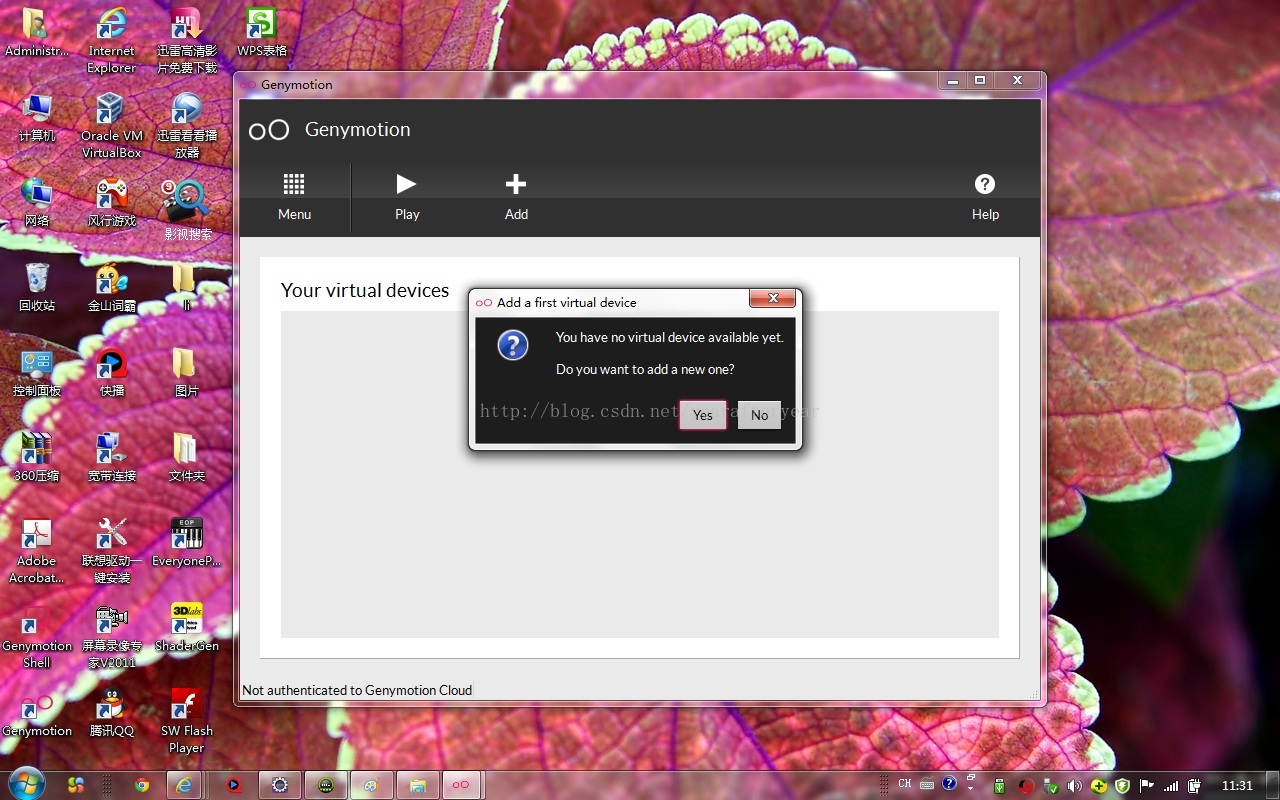Launch the Internet Explorer desktop shortcut

(111, 40)
